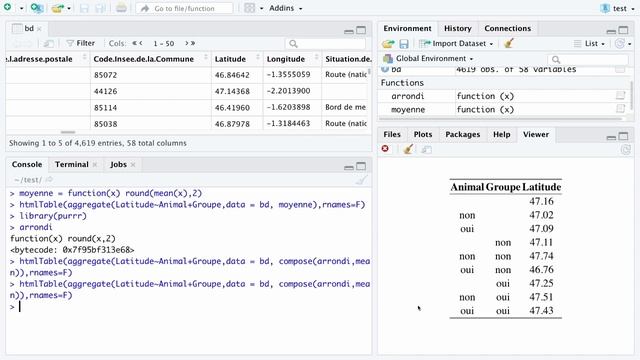
Task: Open the test project menu
Action: pos(618,8)
